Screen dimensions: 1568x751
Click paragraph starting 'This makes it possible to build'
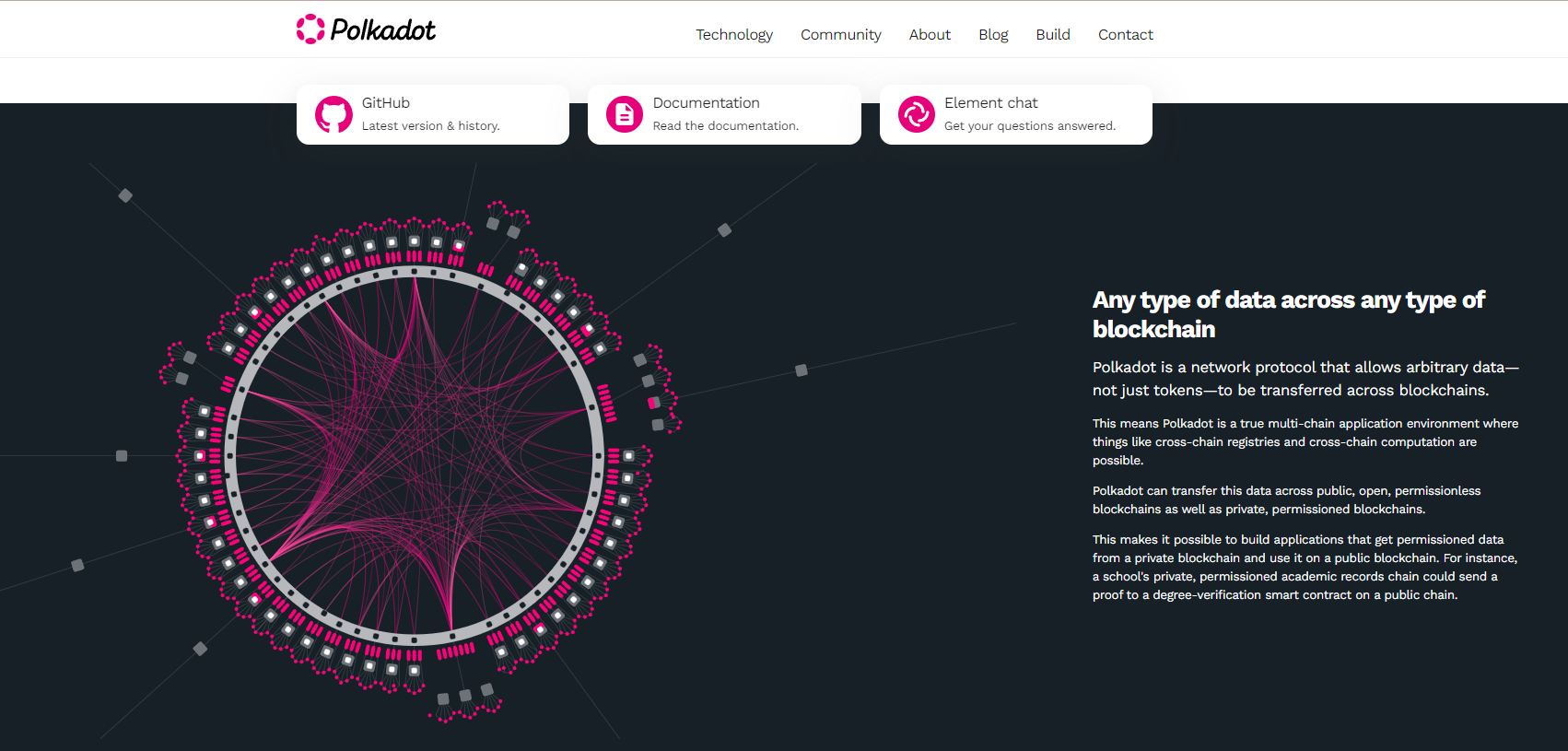tap(1305, 568)
